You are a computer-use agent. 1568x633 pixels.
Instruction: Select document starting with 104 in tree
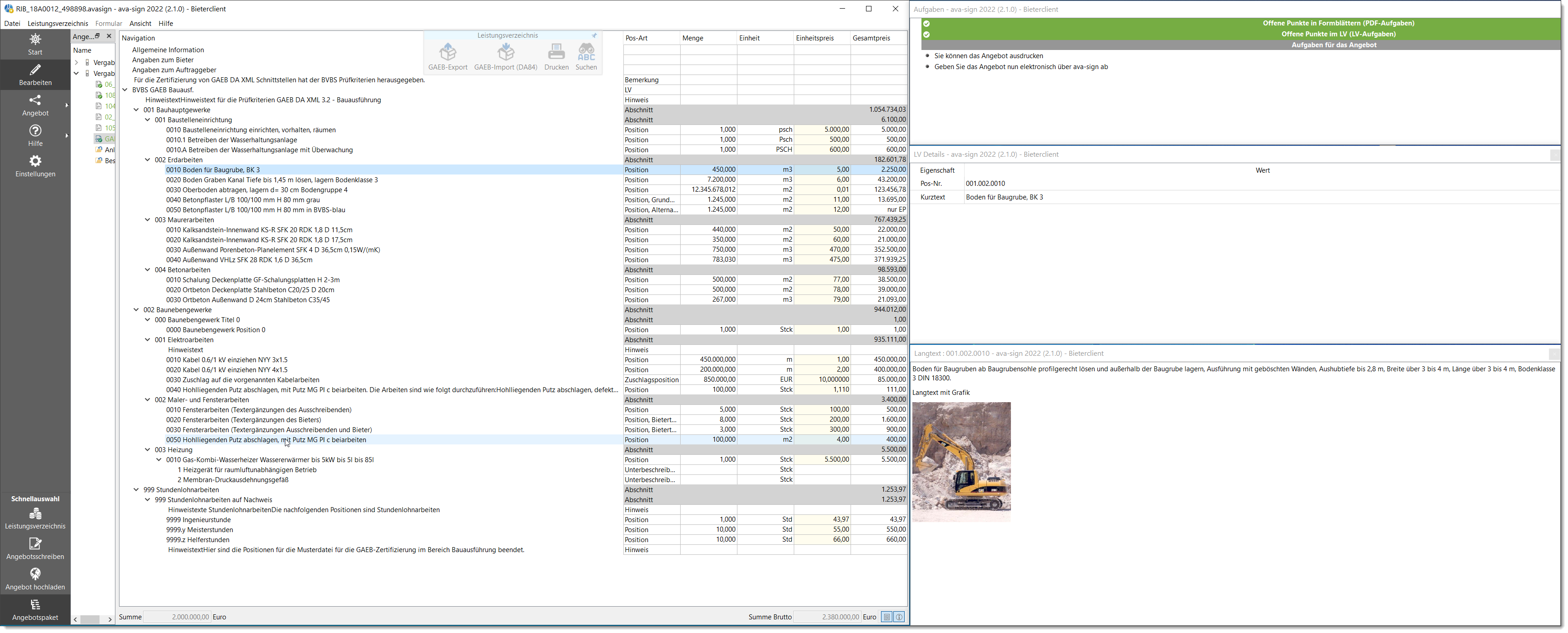(x=105, y=106)
